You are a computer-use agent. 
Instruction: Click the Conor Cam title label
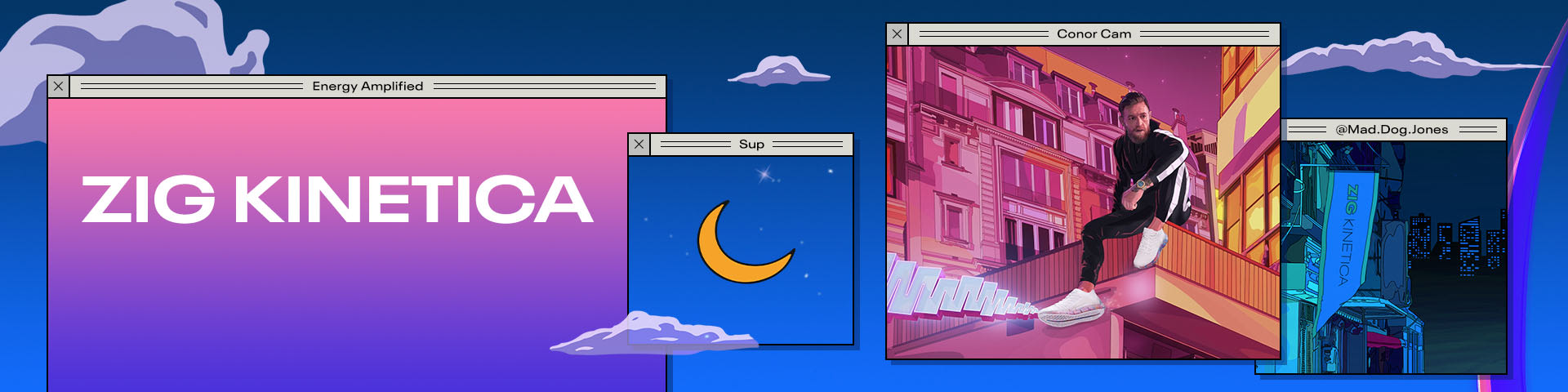click(1094, 34)
